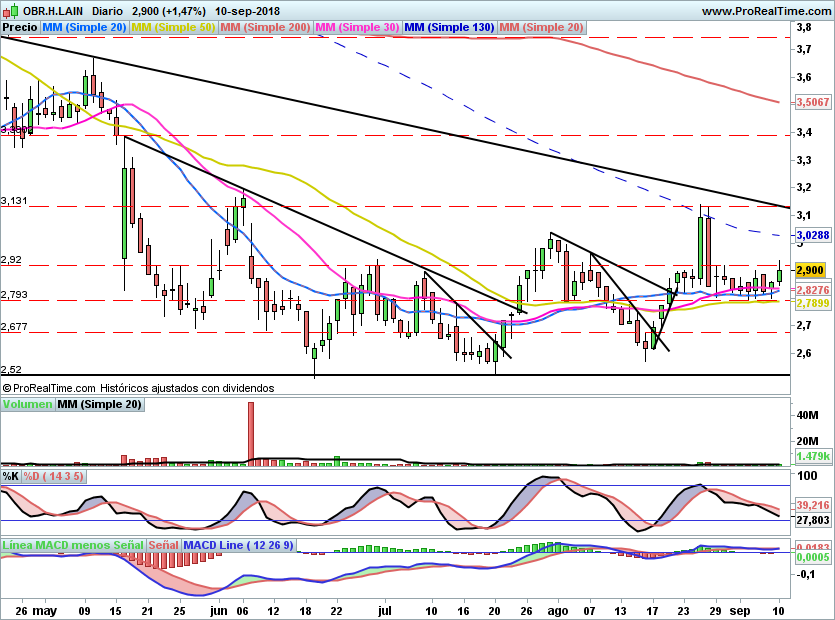Click the %K stochastic label

point(11,475)
